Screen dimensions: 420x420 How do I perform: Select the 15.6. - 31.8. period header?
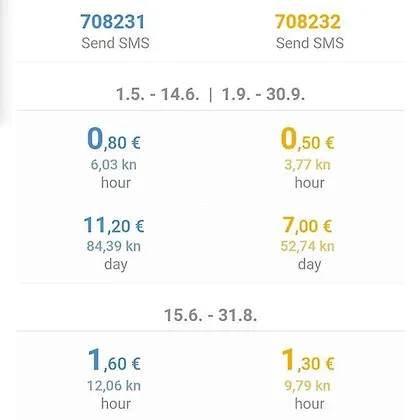coord(211,315)
